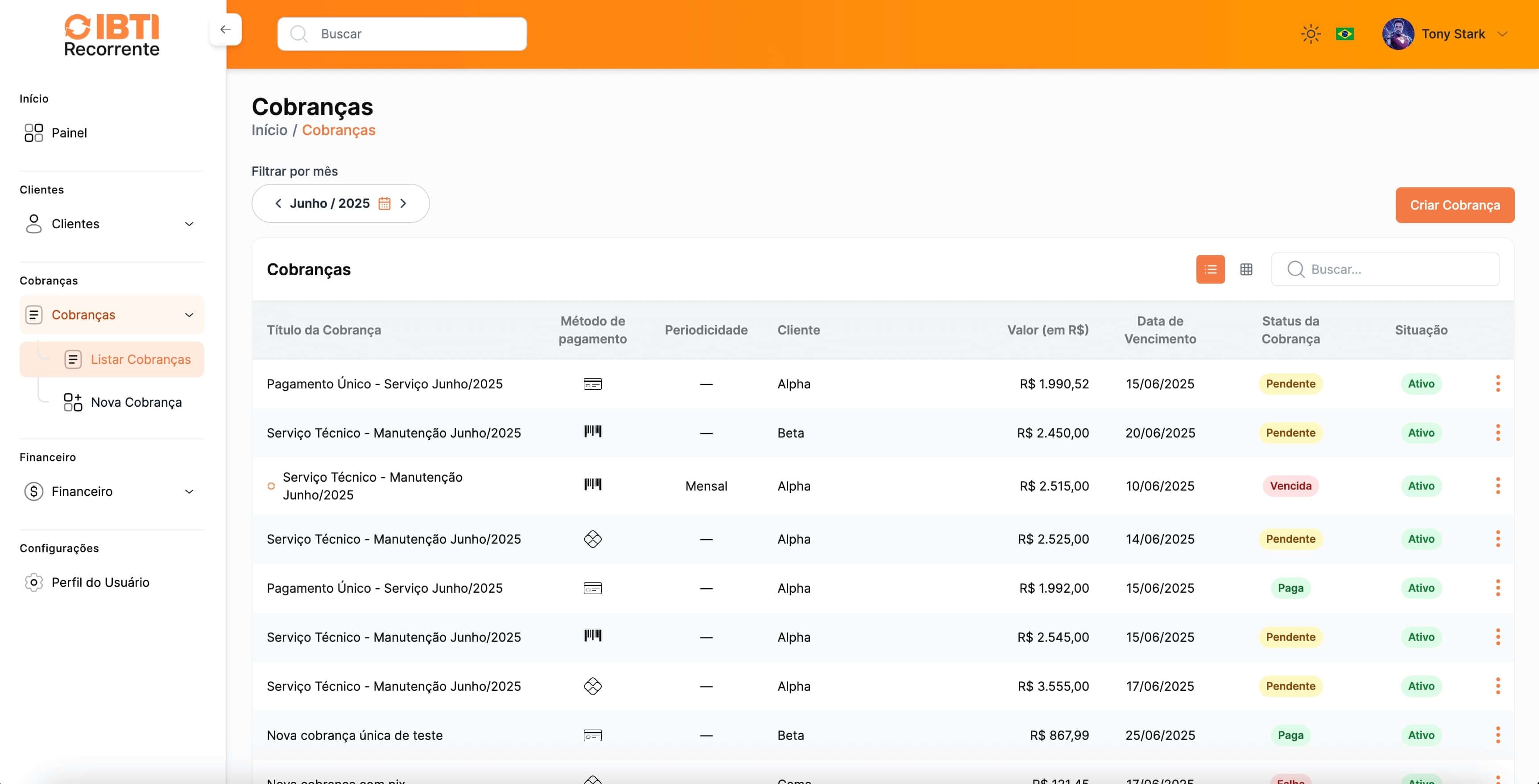Select the list view icon
Screen dimensions: 1539x784
pyautogui.click(x=1210, y=269)
